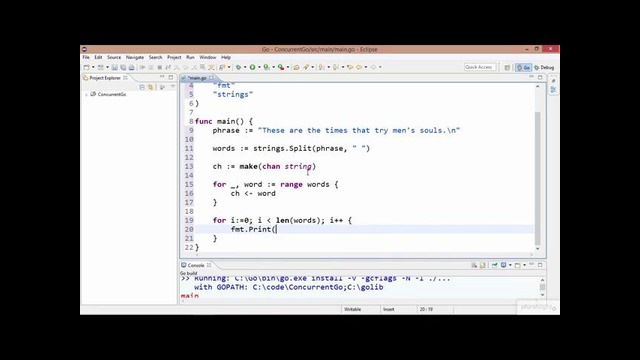Click line 13 'make(chan string)' code
This screenshot has width=640, height=360.
[x=278, y=166]
